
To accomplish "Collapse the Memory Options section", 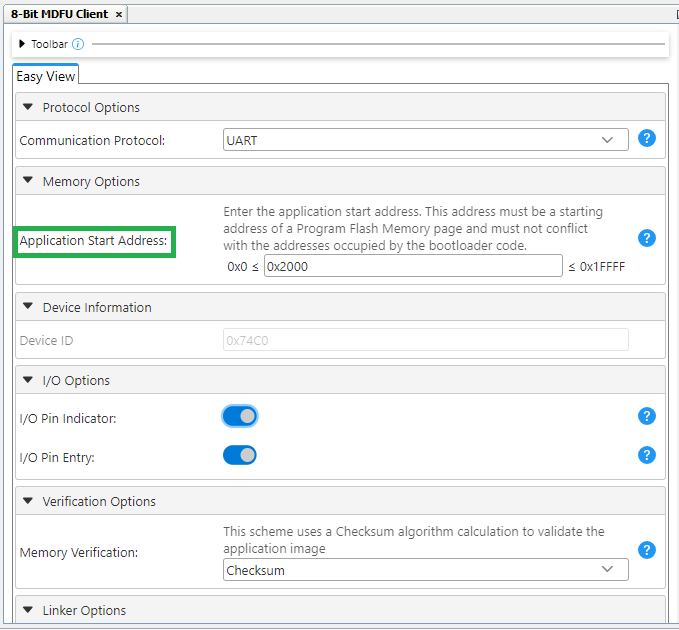I will [27, 181].
